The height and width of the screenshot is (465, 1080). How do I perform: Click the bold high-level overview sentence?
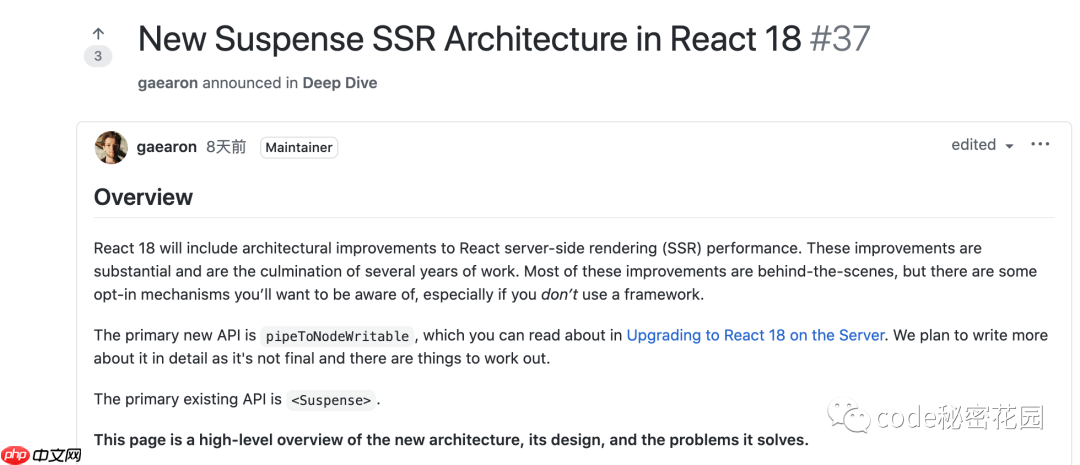(451, 440)
